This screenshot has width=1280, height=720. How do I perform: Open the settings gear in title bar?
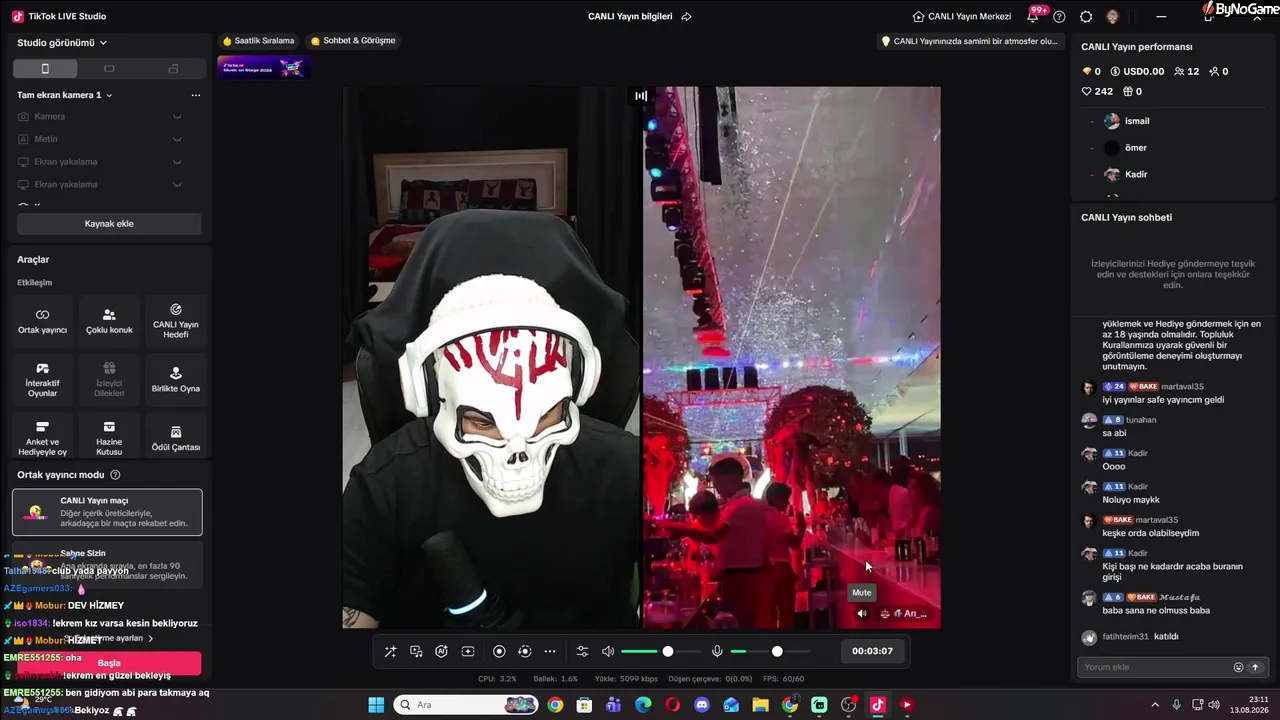1086,16
